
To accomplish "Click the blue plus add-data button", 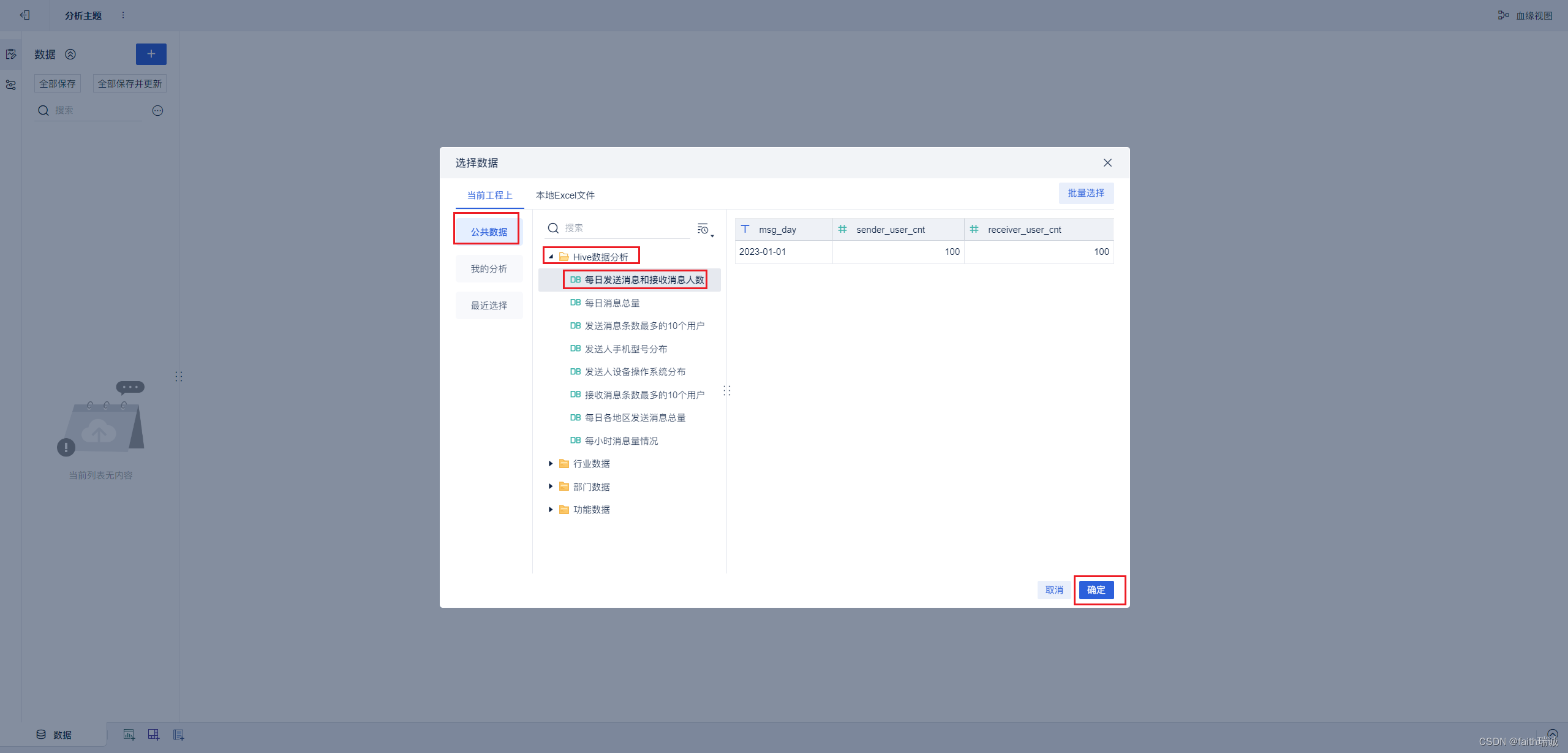I will (151, 54).
